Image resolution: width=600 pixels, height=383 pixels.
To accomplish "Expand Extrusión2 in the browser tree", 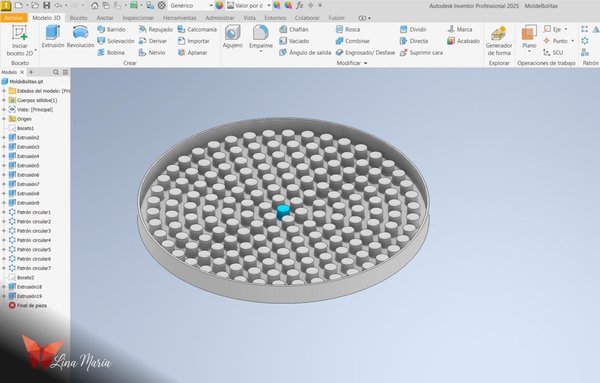I will [x=4, y=137].
